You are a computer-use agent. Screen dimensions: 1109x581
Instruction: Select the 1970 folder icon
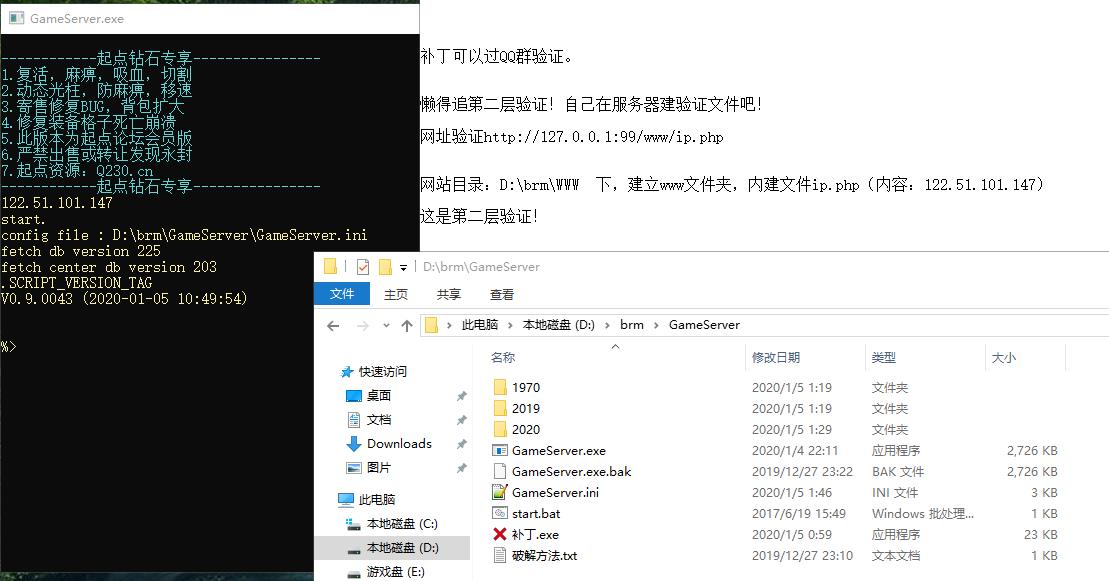click(501, 387)
